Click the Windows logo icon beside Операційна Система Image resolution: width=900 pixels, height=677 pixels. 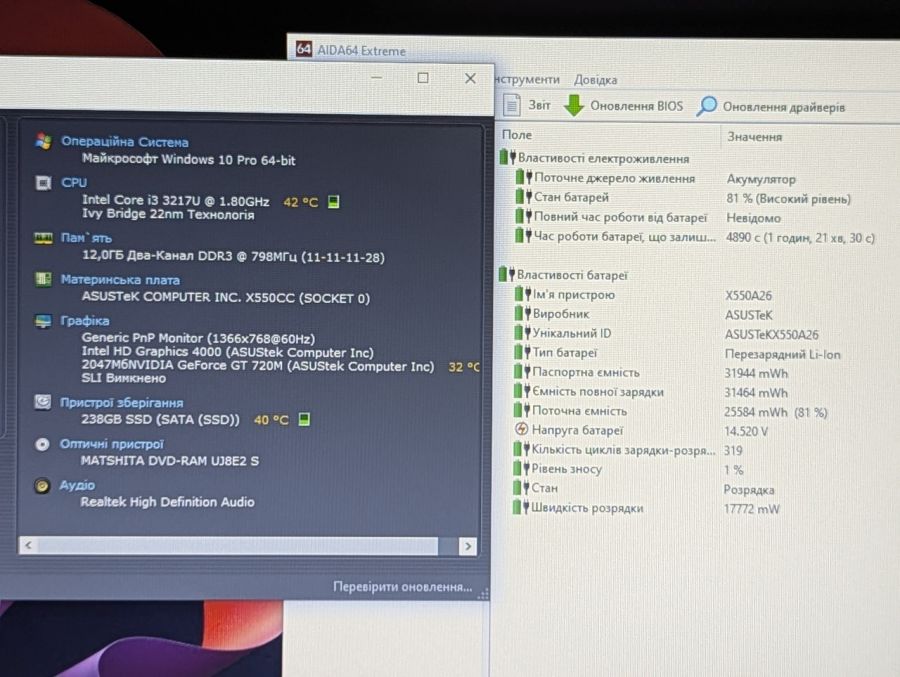(x=43, y=141)
